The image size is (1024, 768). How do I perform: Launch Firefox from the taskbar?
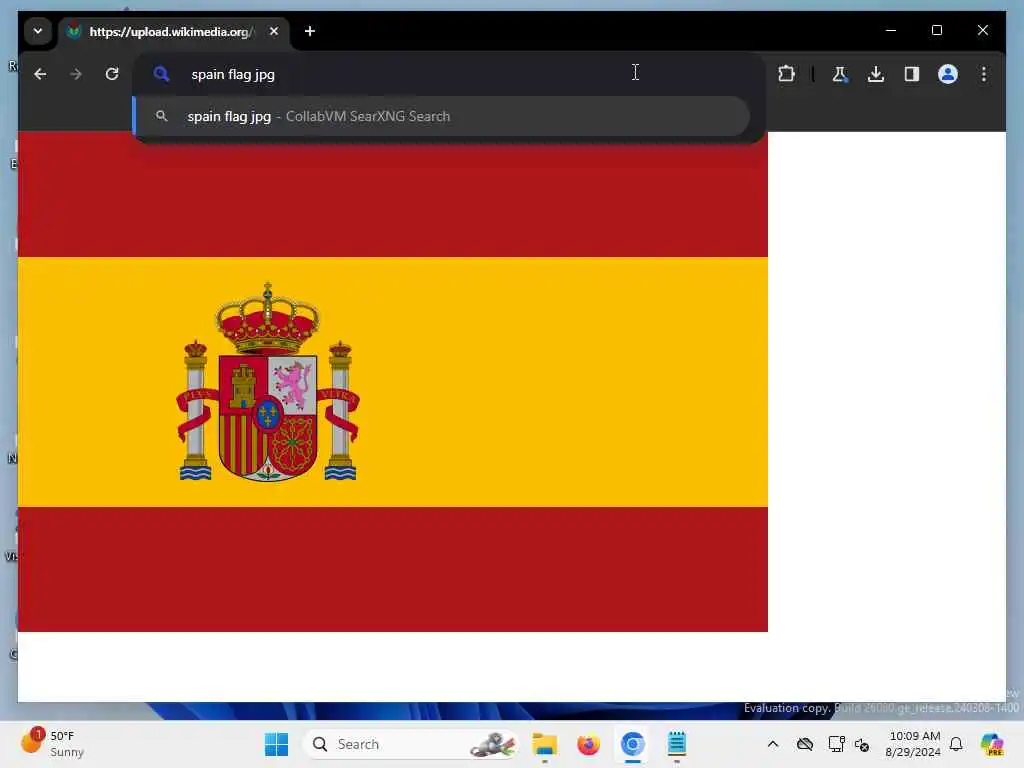(588, 744)
